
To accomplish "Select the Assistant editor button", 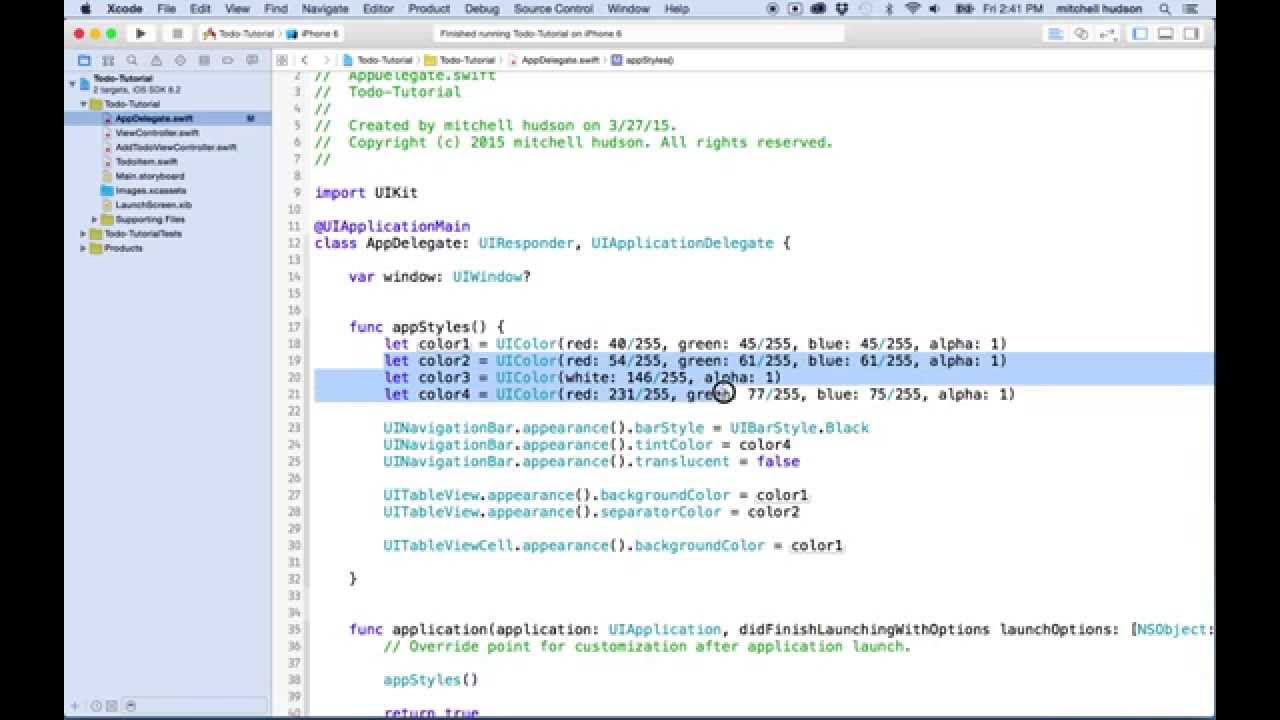I will (1081, 34).
